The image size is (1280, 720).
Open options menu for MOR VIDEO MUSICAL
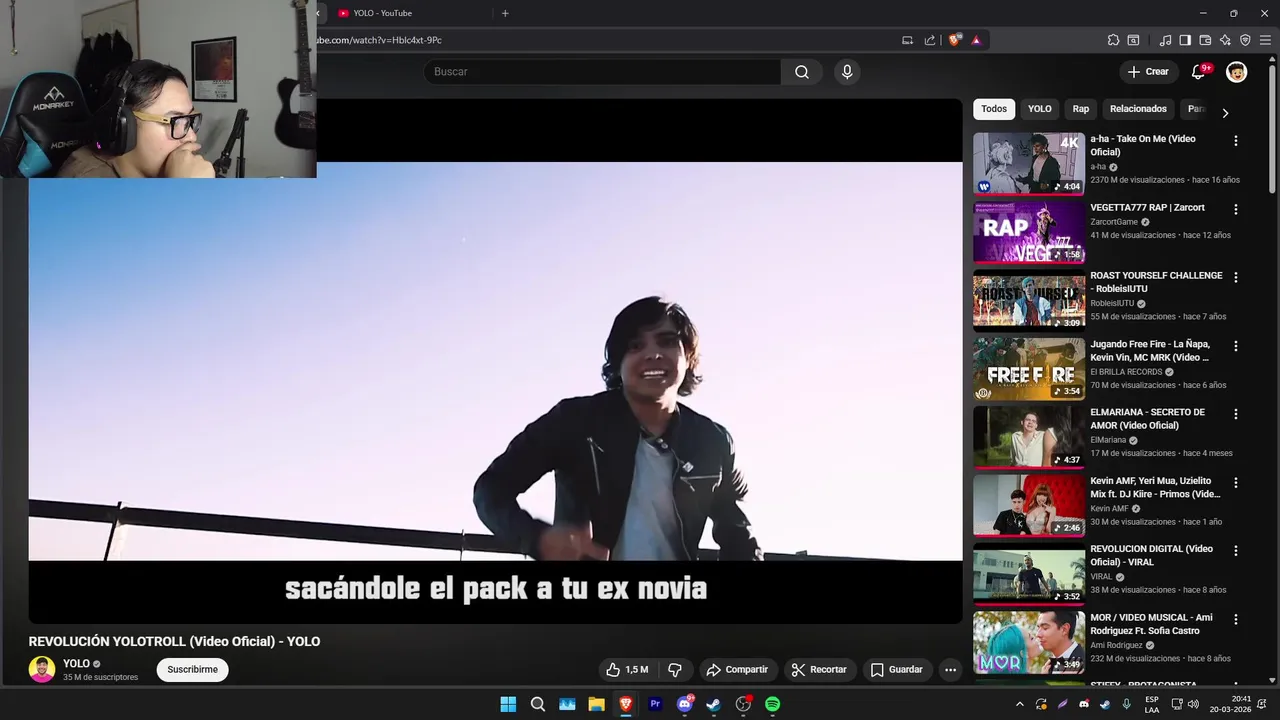point(1236,620)
